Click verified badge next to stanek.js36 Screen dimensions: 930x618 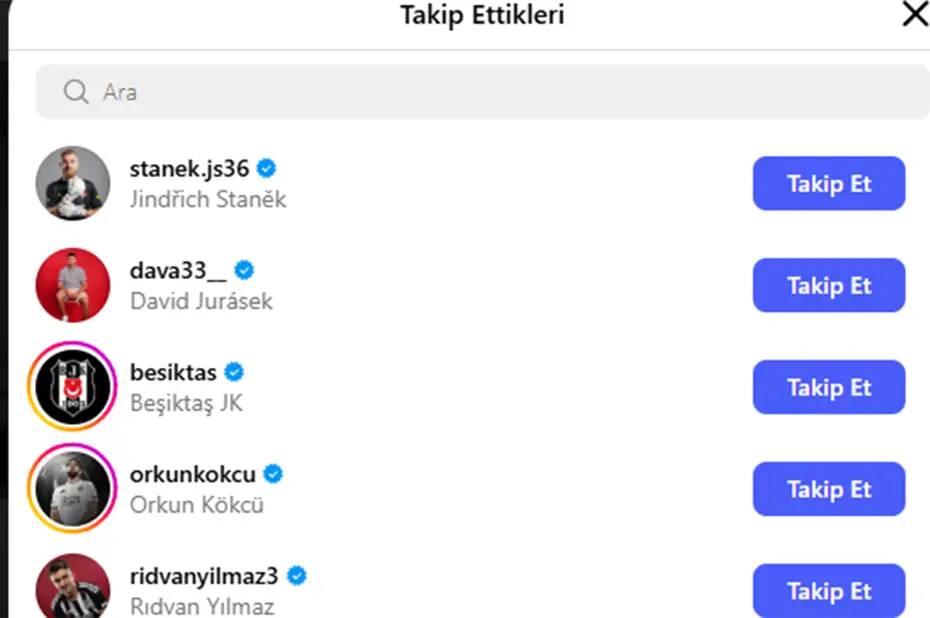(266, 168)
